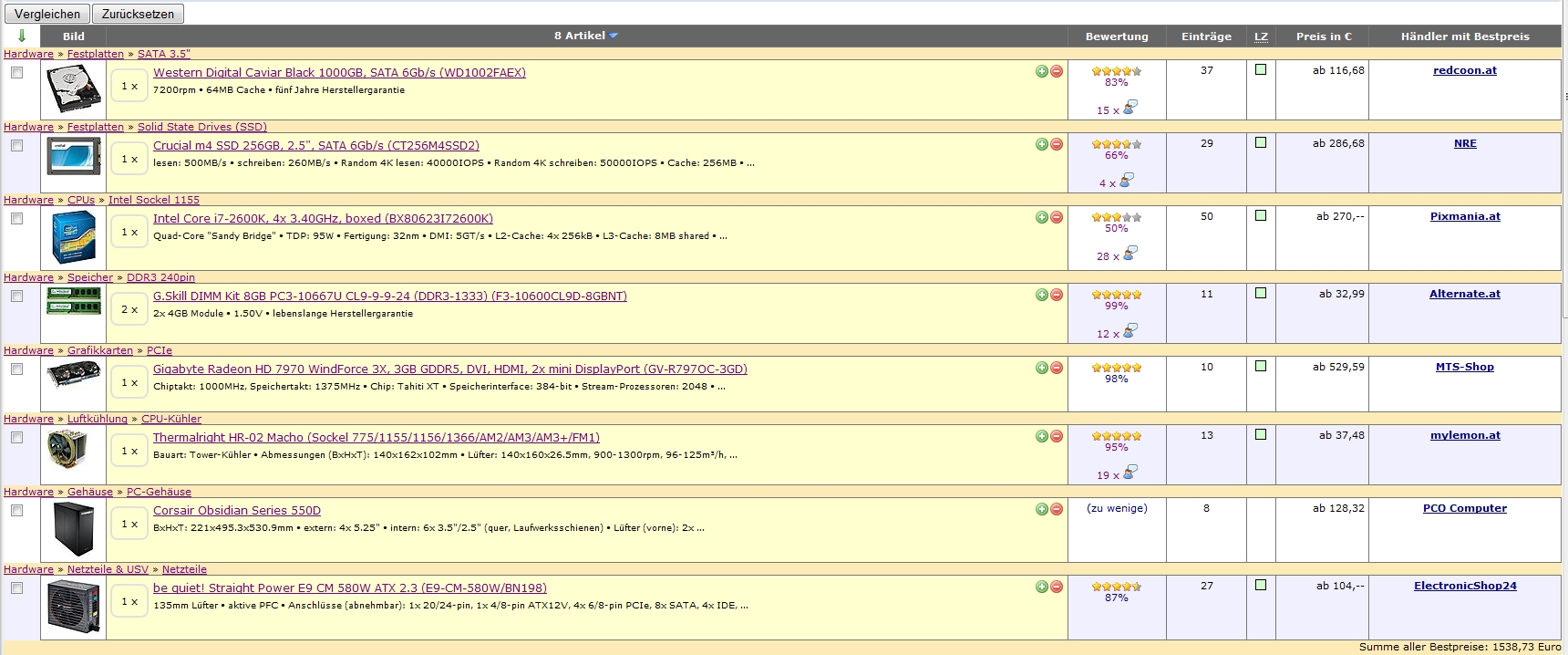The width and height of the screenshot is (1568, 655).
Task: Open redcoon.at merchant link
Action: pos(1464,70)
